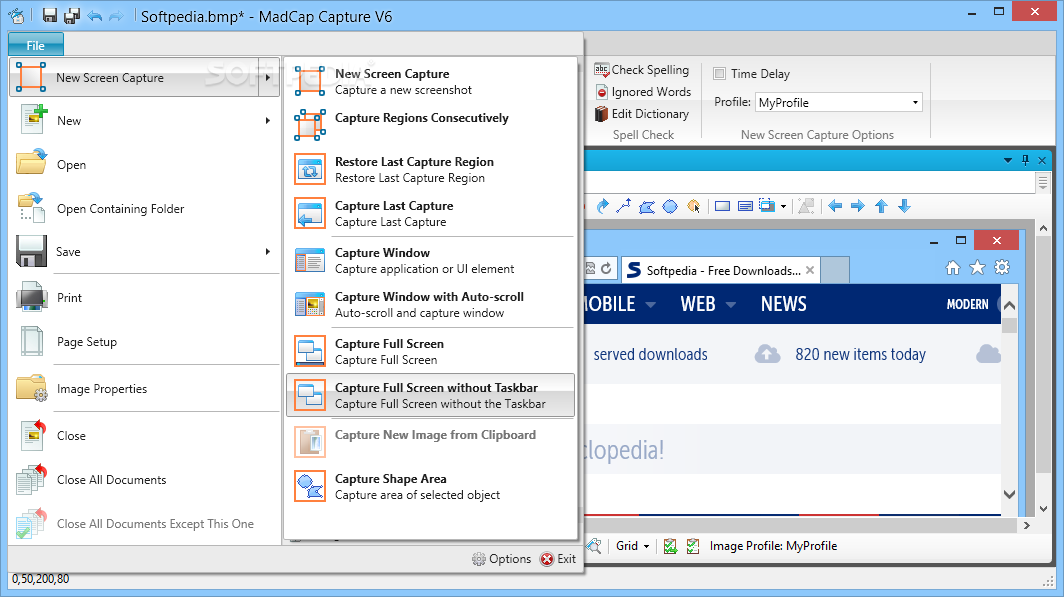This screenshot has height=597, width=1064.
Task: Click the NEWS menu in captured page
Action: pyautogui.click(x=783, y=304)
